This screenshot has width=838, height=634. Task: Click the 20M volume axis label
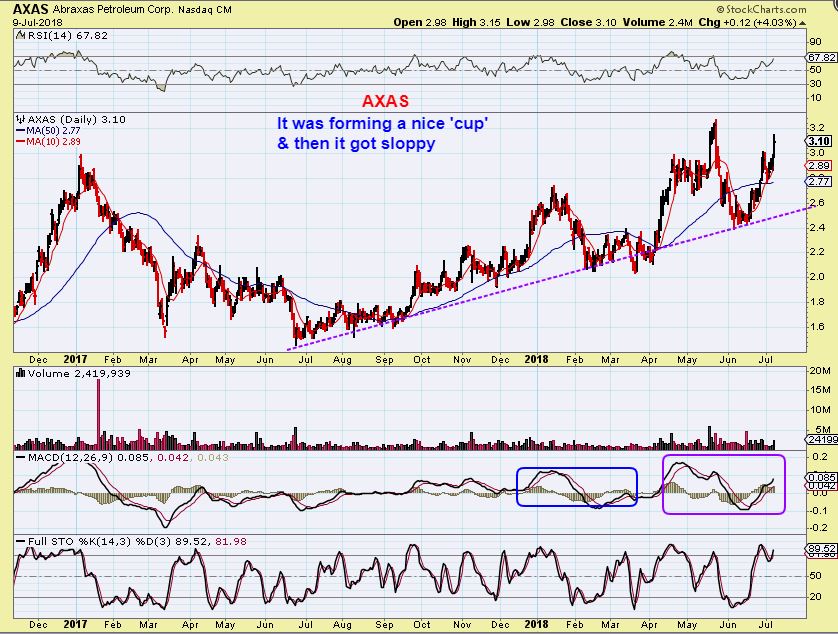(820, 371)
